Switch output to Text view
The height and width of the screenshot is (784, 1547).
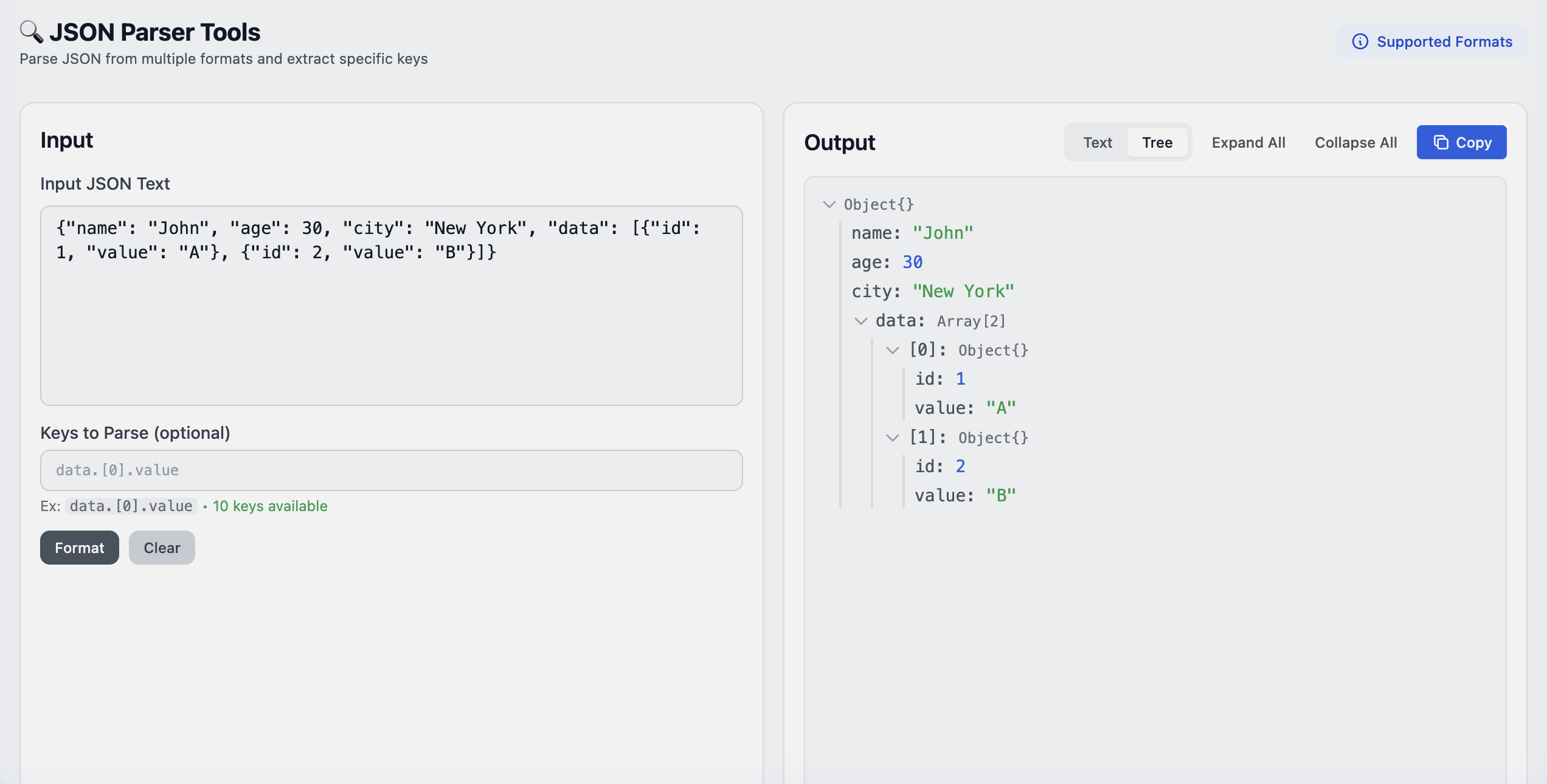pyautogui.click(x=1097, y=142)
